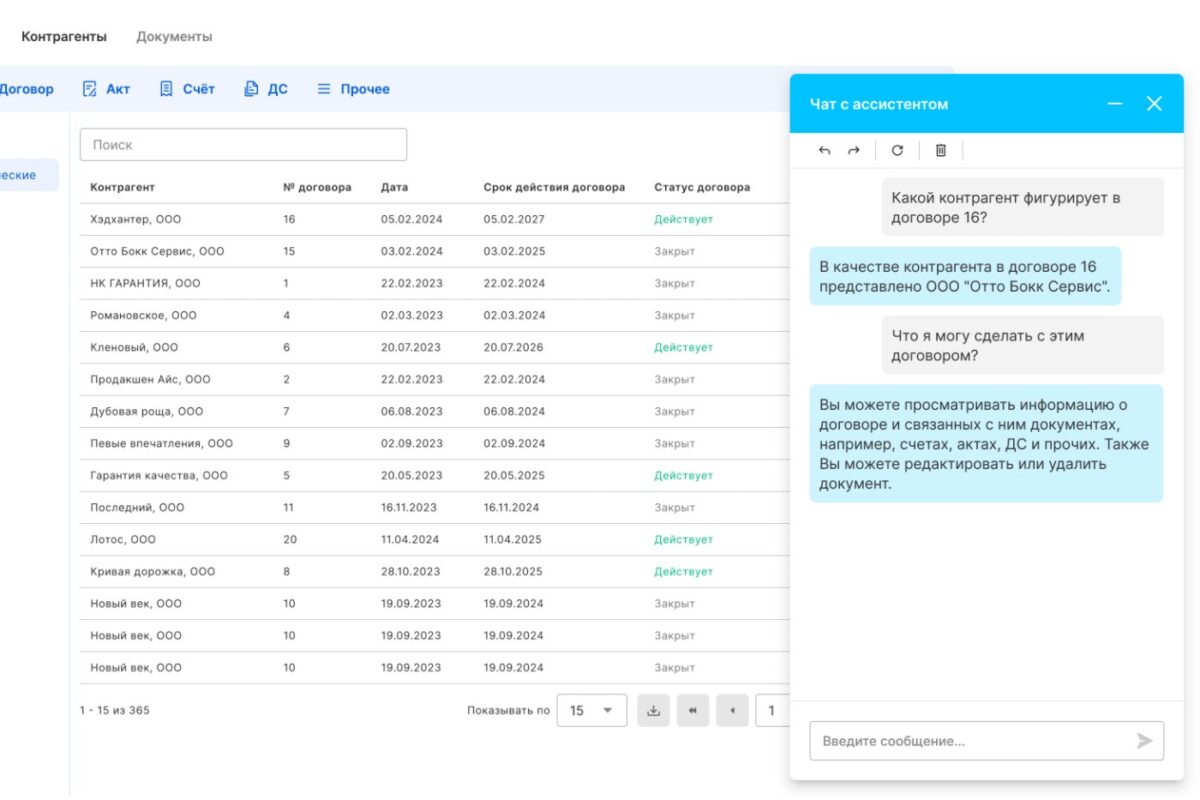Sort by Статус договора column header

tap(702, 187)
